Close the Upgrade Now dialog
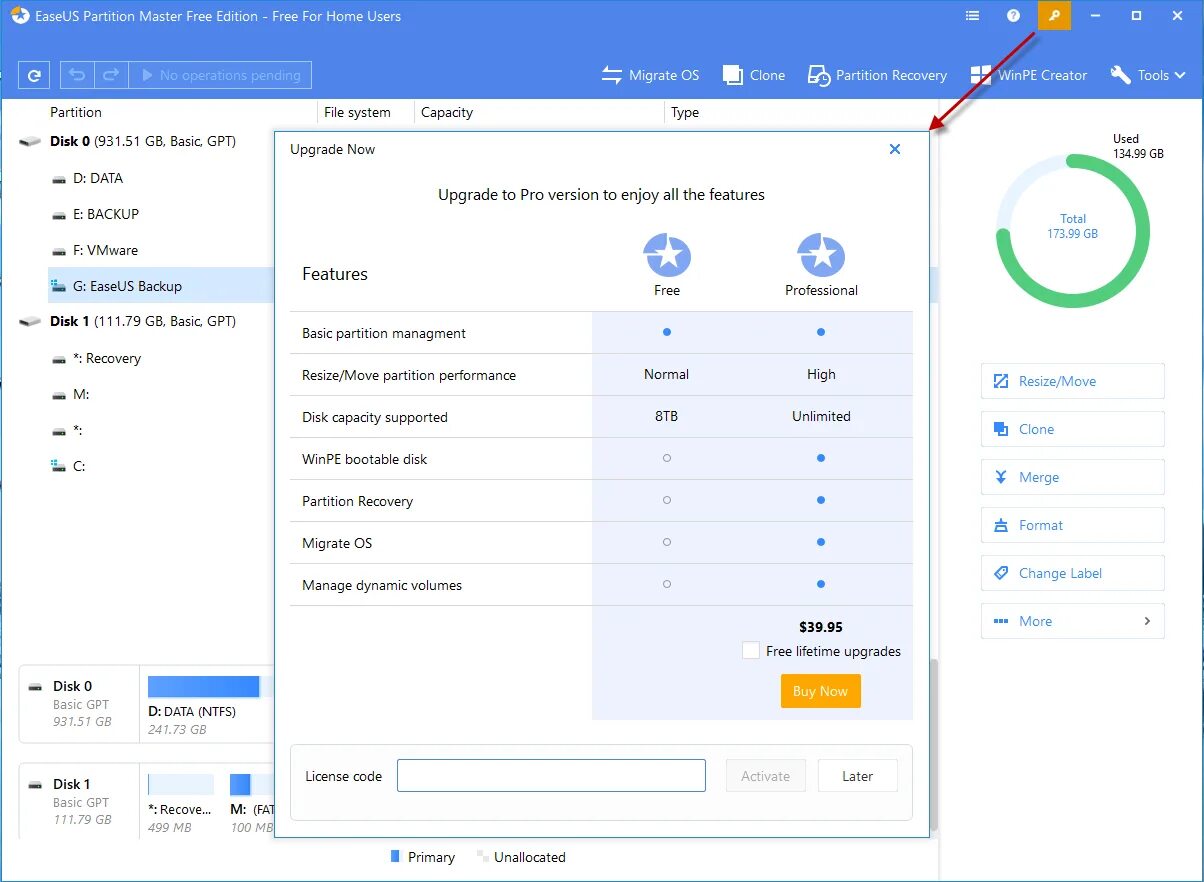Viewport: 1204px width, 882px height. click(x=895, y=149)
